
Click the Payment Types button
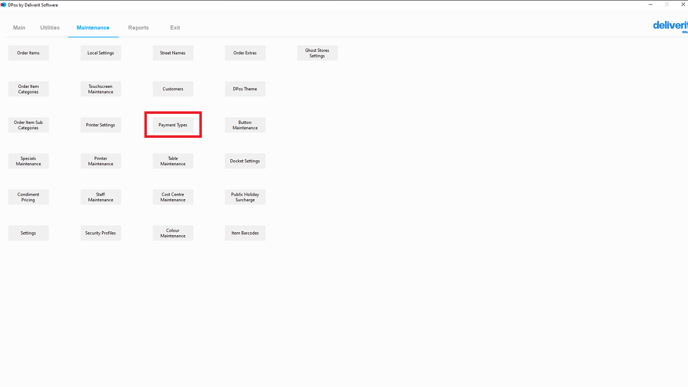(173, 125)
